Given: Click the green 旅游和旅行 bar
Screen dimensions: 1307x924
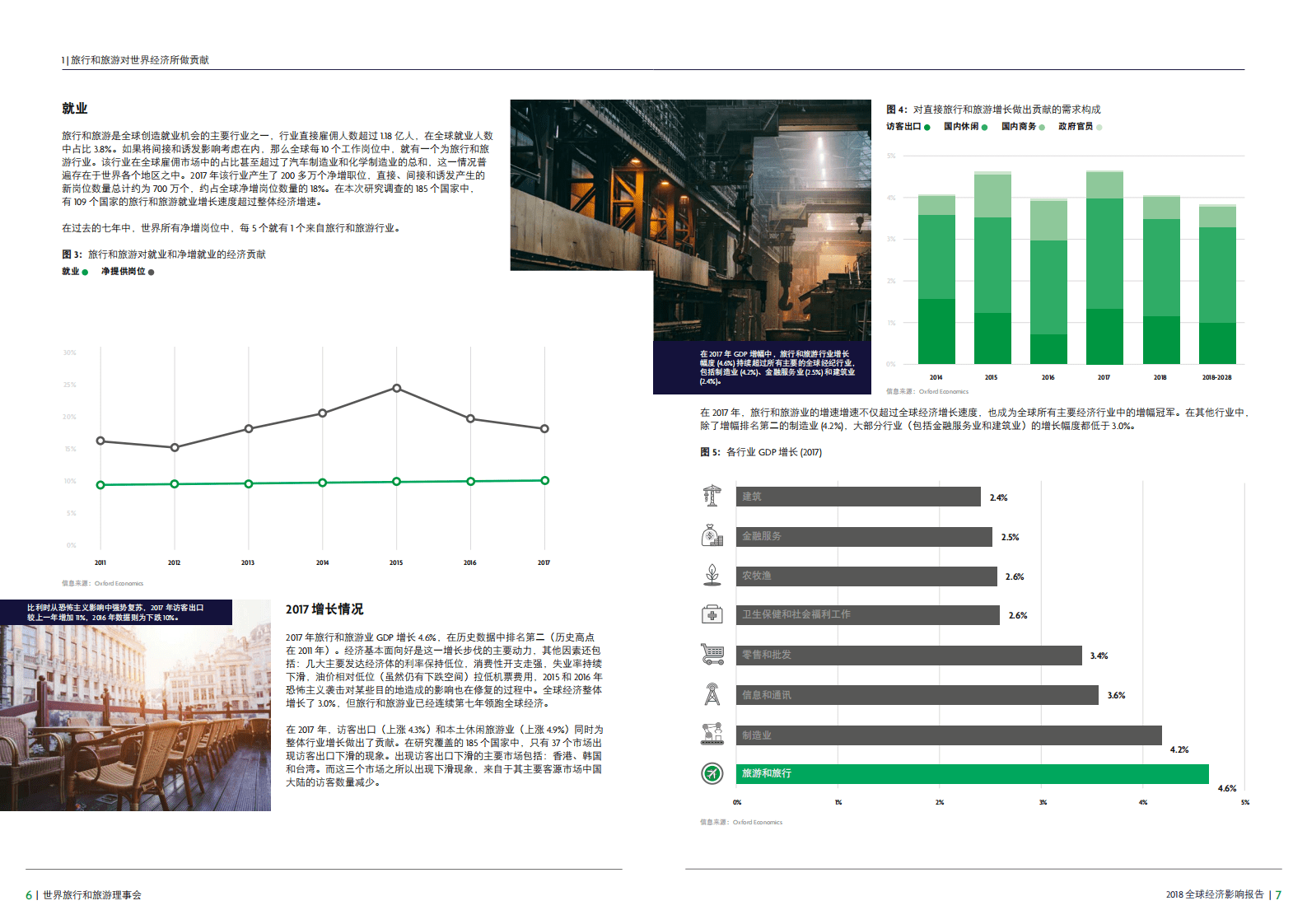Looking at the screenshot, I should click(x=973, y=774).
